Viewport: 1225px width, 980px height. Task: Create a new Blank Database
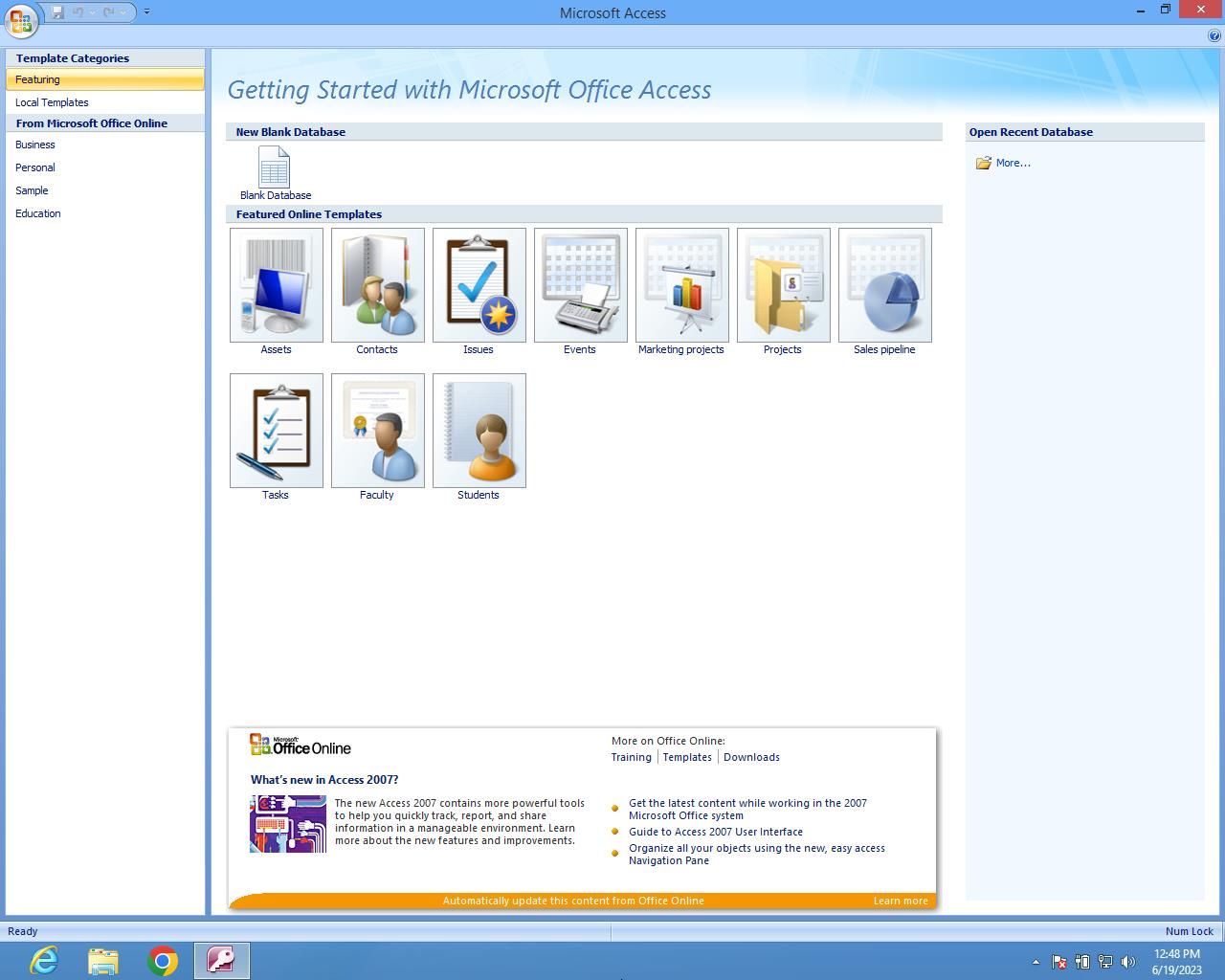point(275,170)
